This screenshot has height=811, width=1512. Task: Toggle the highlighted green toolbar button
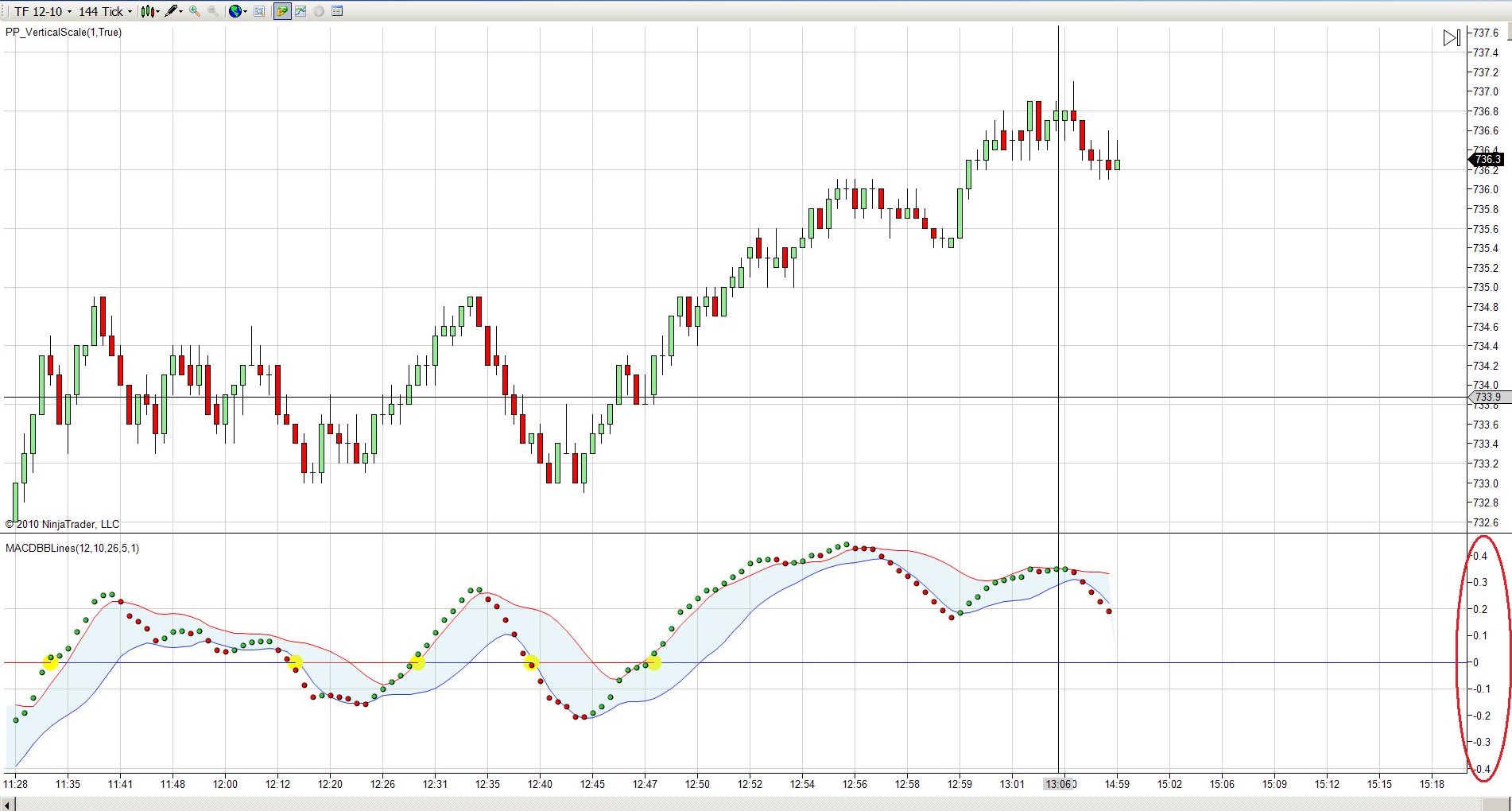pyautogui.click(x=282, y=11)
